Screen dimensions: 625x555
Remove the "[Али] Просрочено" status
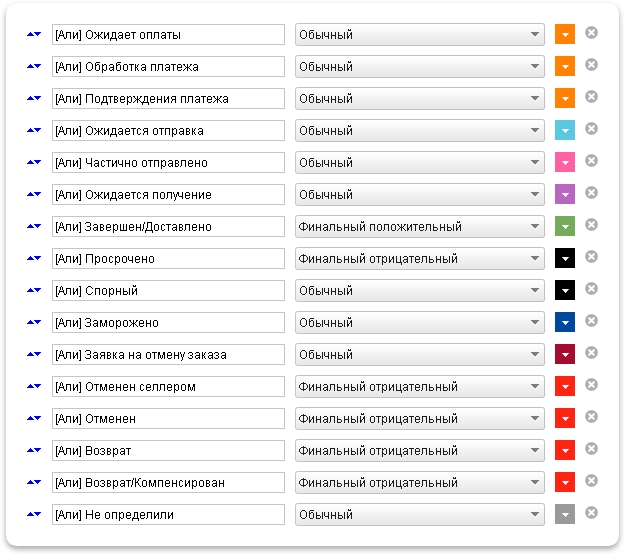[x=591, y=257]
